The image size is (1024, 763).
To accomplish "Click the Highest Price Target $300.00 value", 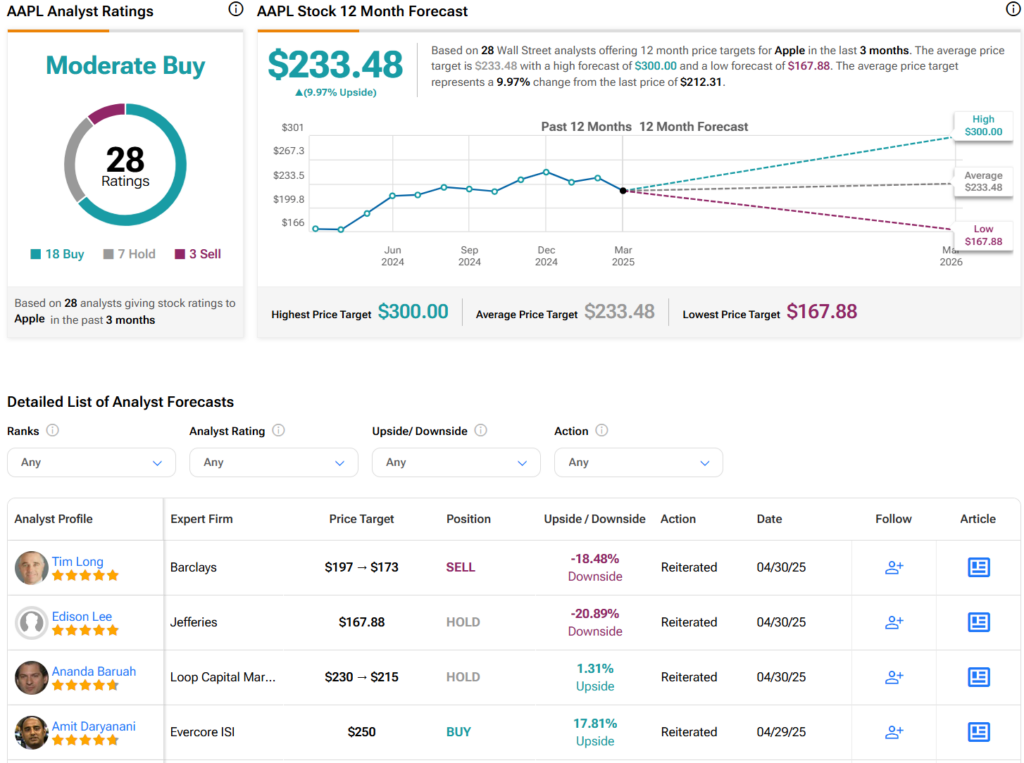I will [x=413, y=312].
